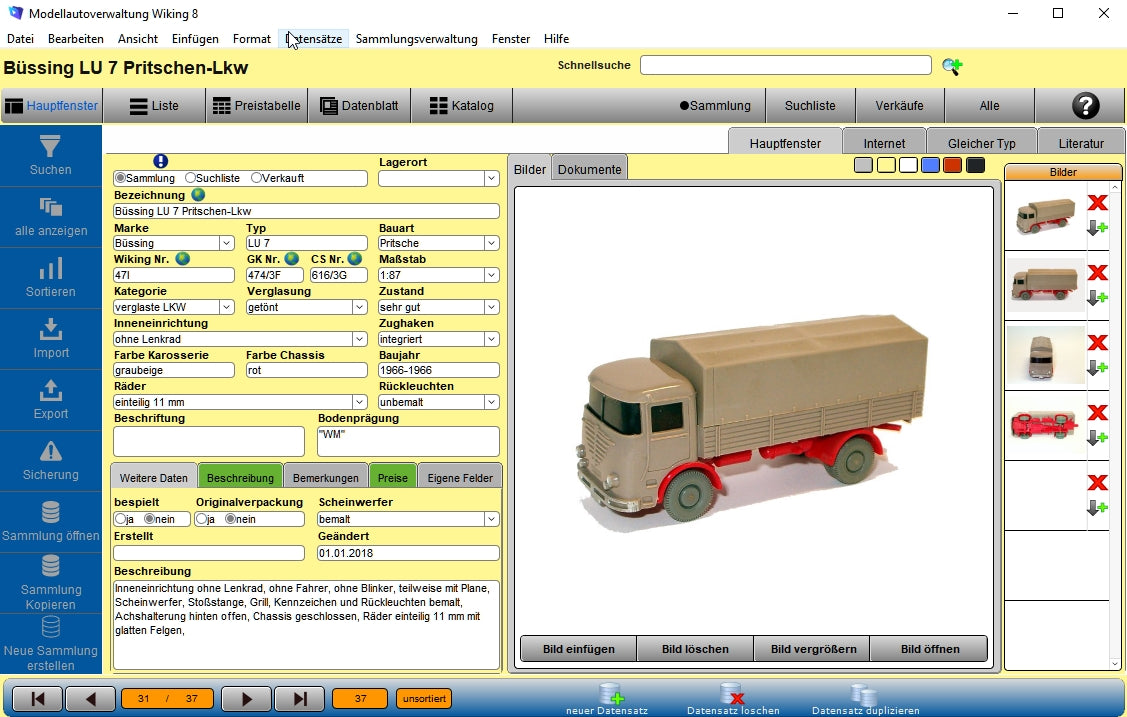
Task: Select the Verkauft radio button
Action: pyautogui.click(x=256, y=178)
